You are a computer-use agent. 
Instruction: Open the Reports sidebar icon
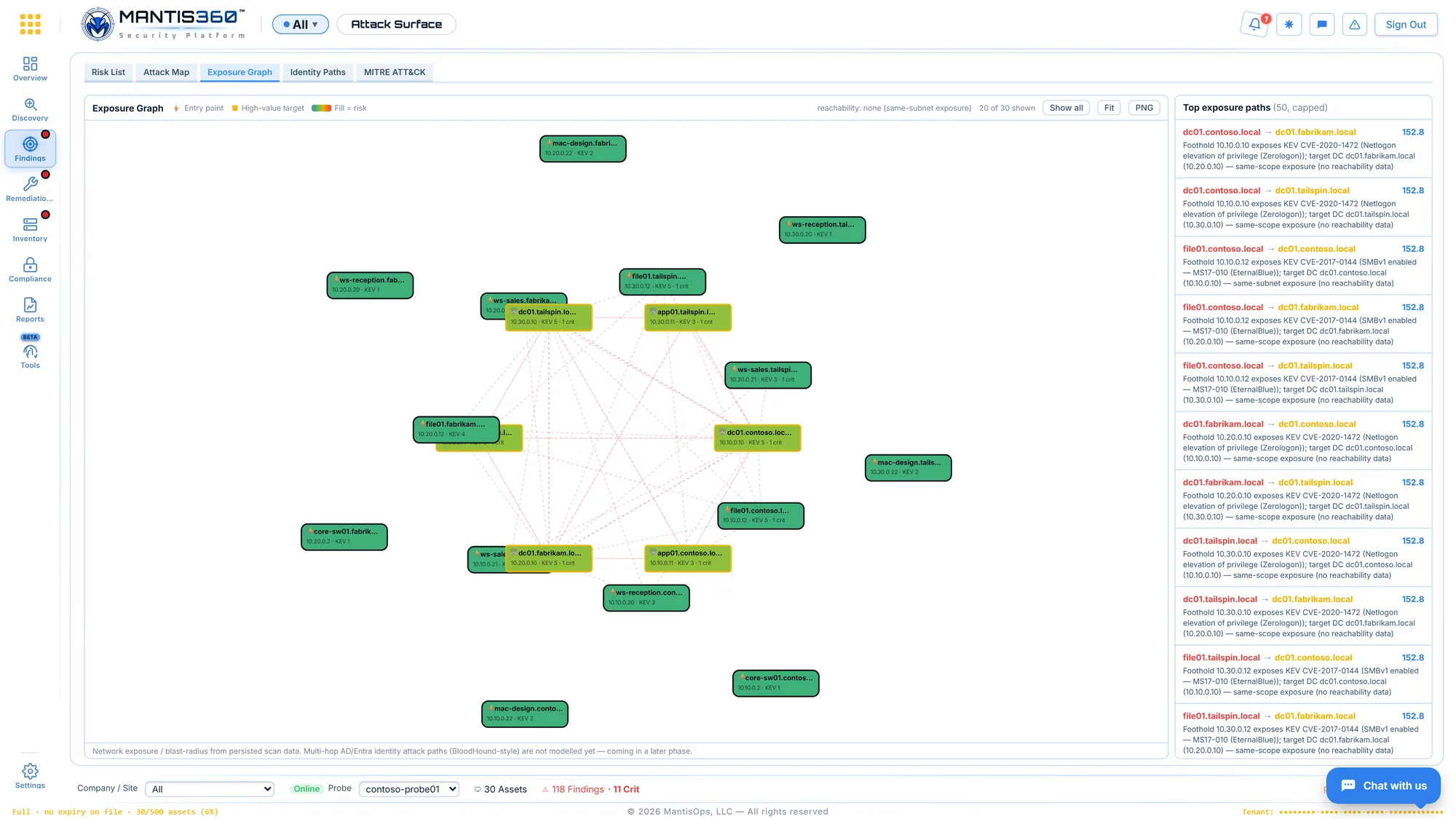(x=30, y=309)
